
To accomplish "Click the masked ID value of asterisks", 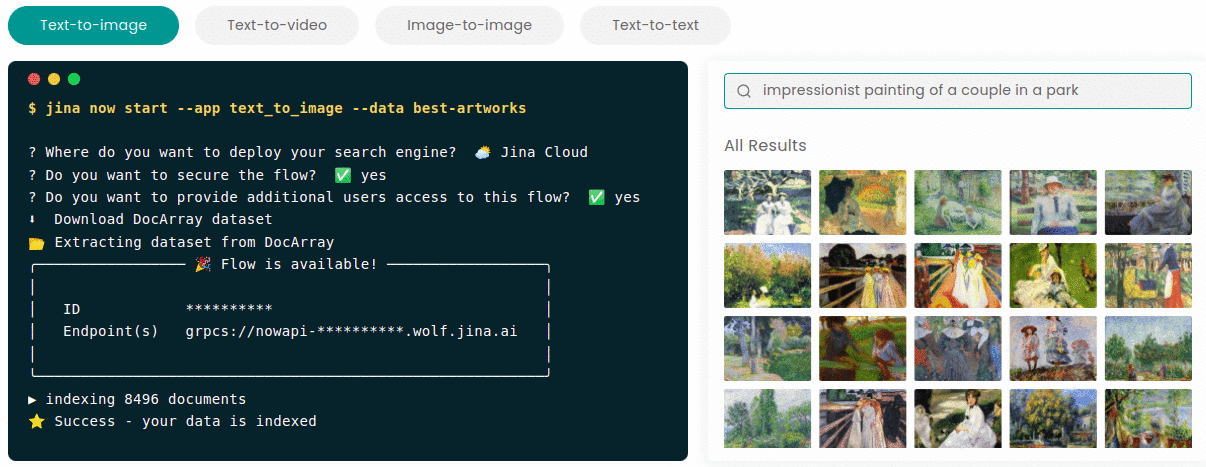I will [x=229, y=309].
